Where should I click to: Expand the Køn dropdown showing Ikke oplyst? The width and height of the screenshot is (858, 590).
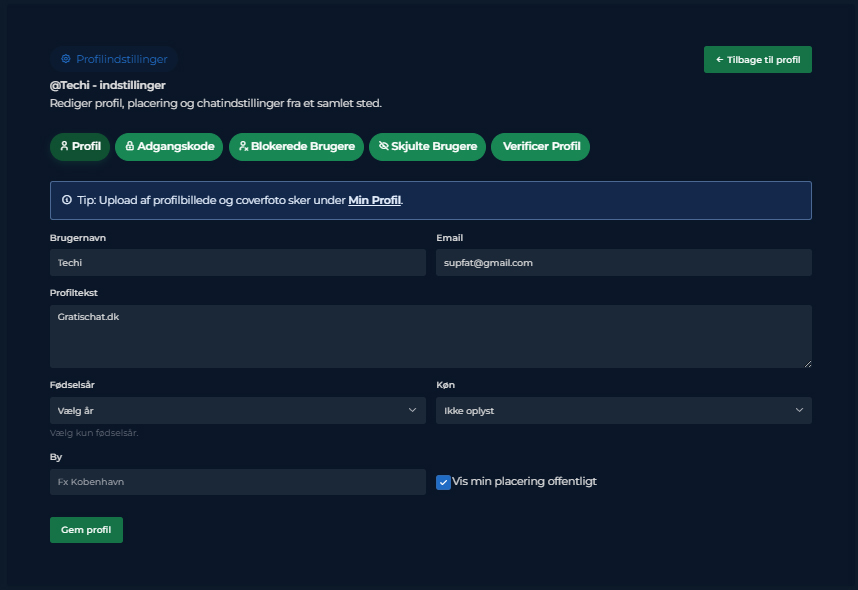click(623, 410)
